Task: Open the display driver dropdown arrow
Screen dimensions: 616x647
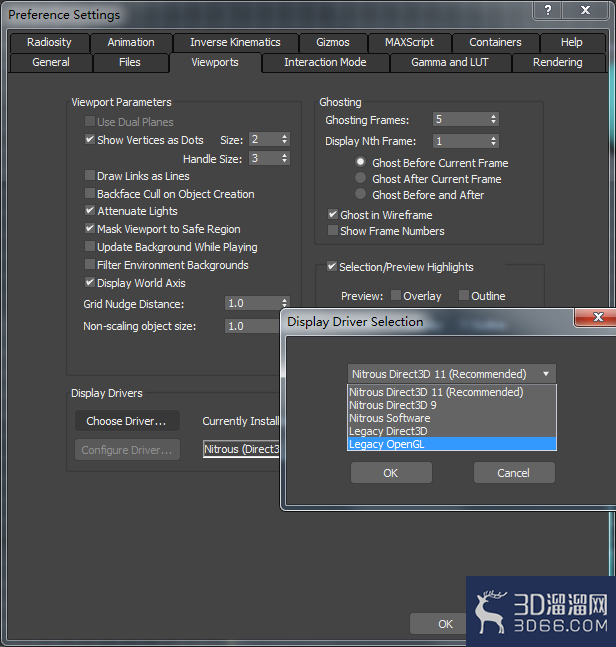Action: (x=546, y=374)
